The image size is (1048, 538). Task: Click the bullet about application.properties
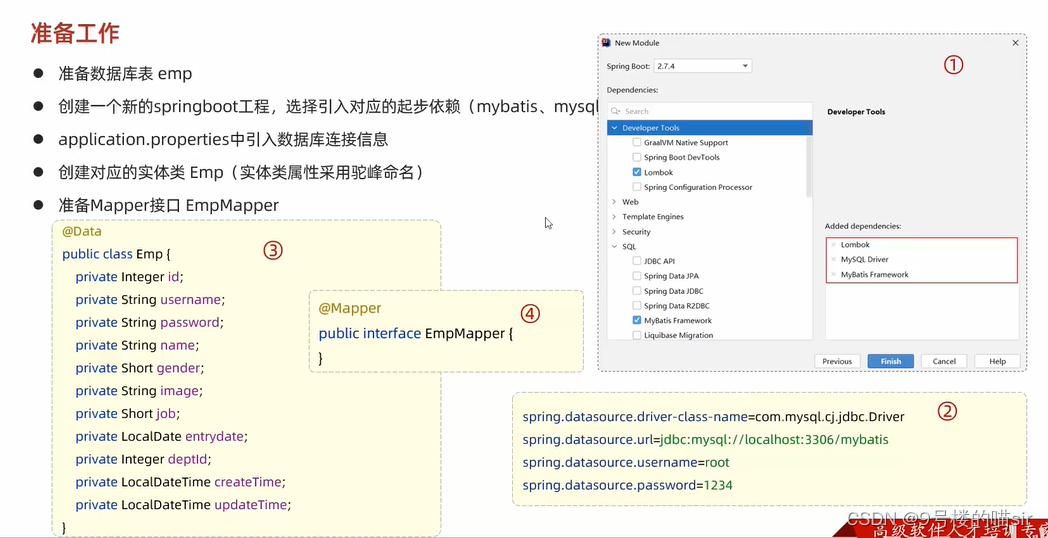pyautogui.click(x=223, y=140)
